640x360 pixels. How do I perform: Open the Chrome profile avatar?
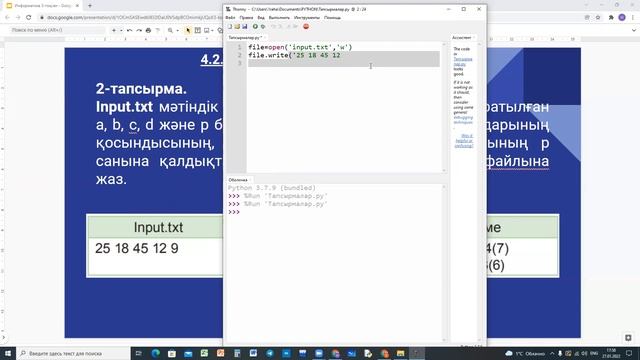click(622, 17)
